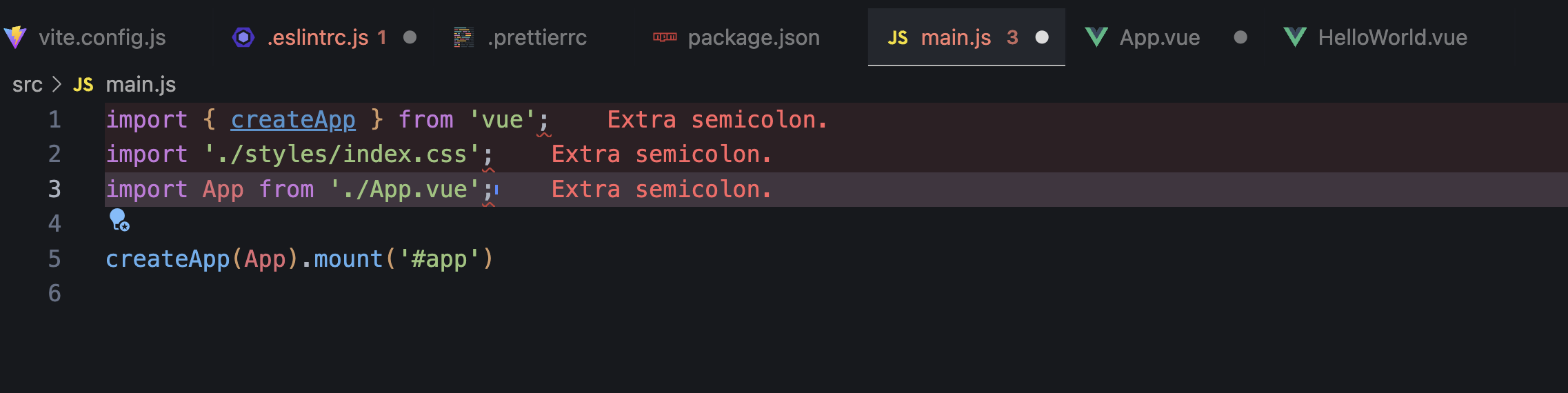Screen dimensions: 1568x393
Task: Click the Prettier icon on .prettierrc tab
Action: [463, 37]
